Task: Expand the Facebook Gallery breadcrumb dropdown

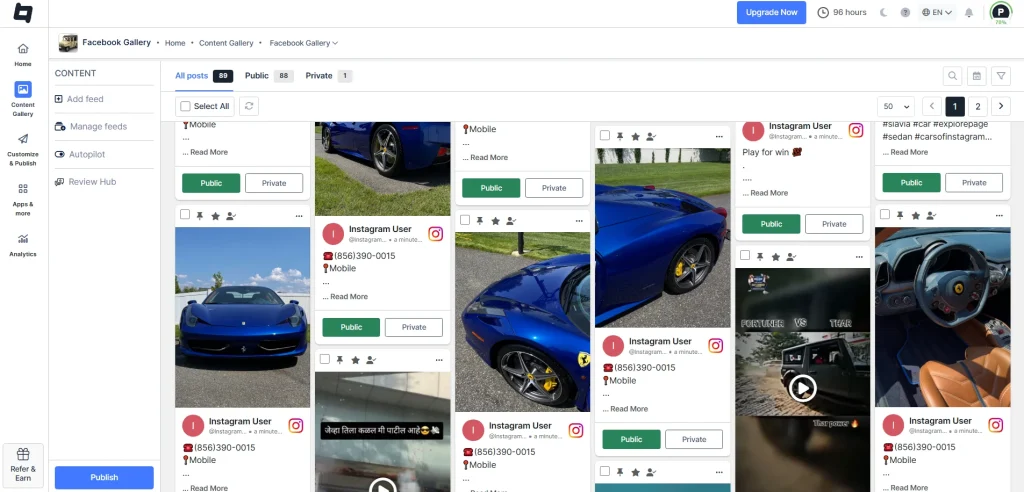Action: [x=304, y=43]
